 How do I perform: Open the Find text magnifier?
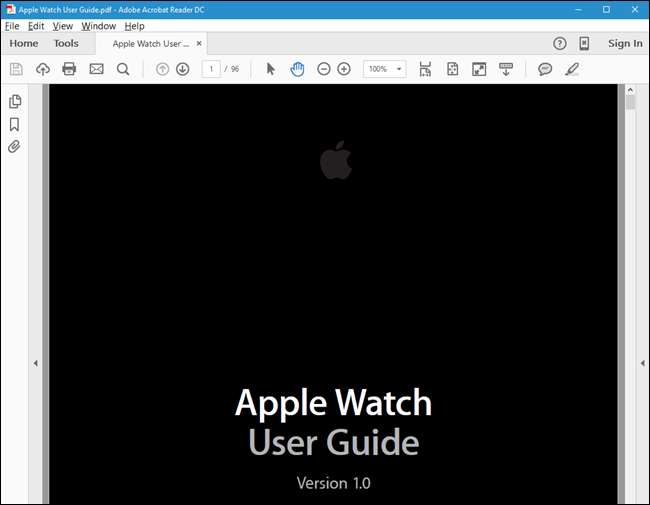click(123, 69)
